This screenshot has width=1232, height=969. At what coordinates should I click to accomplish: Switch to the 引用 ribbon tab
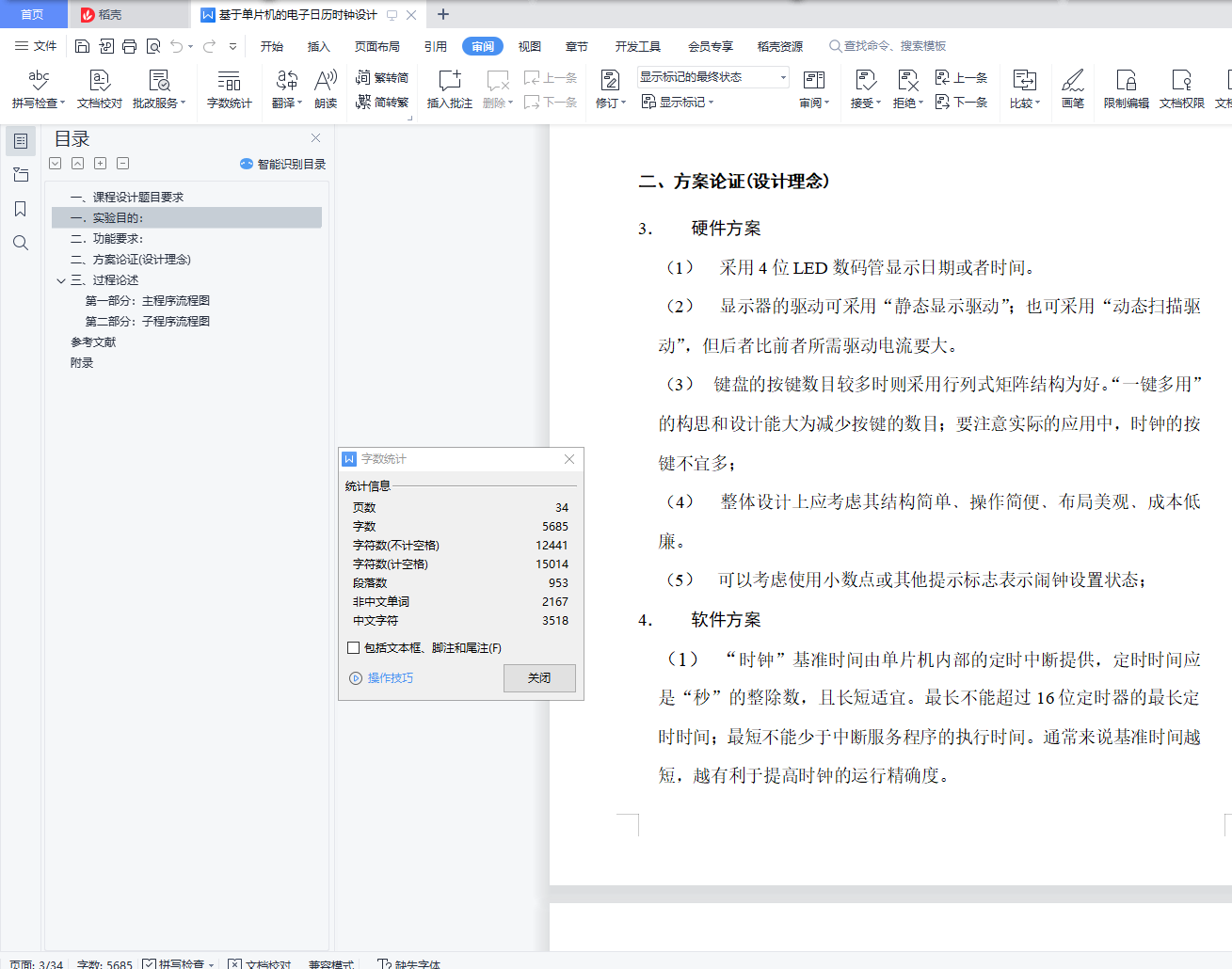[436, 46]
